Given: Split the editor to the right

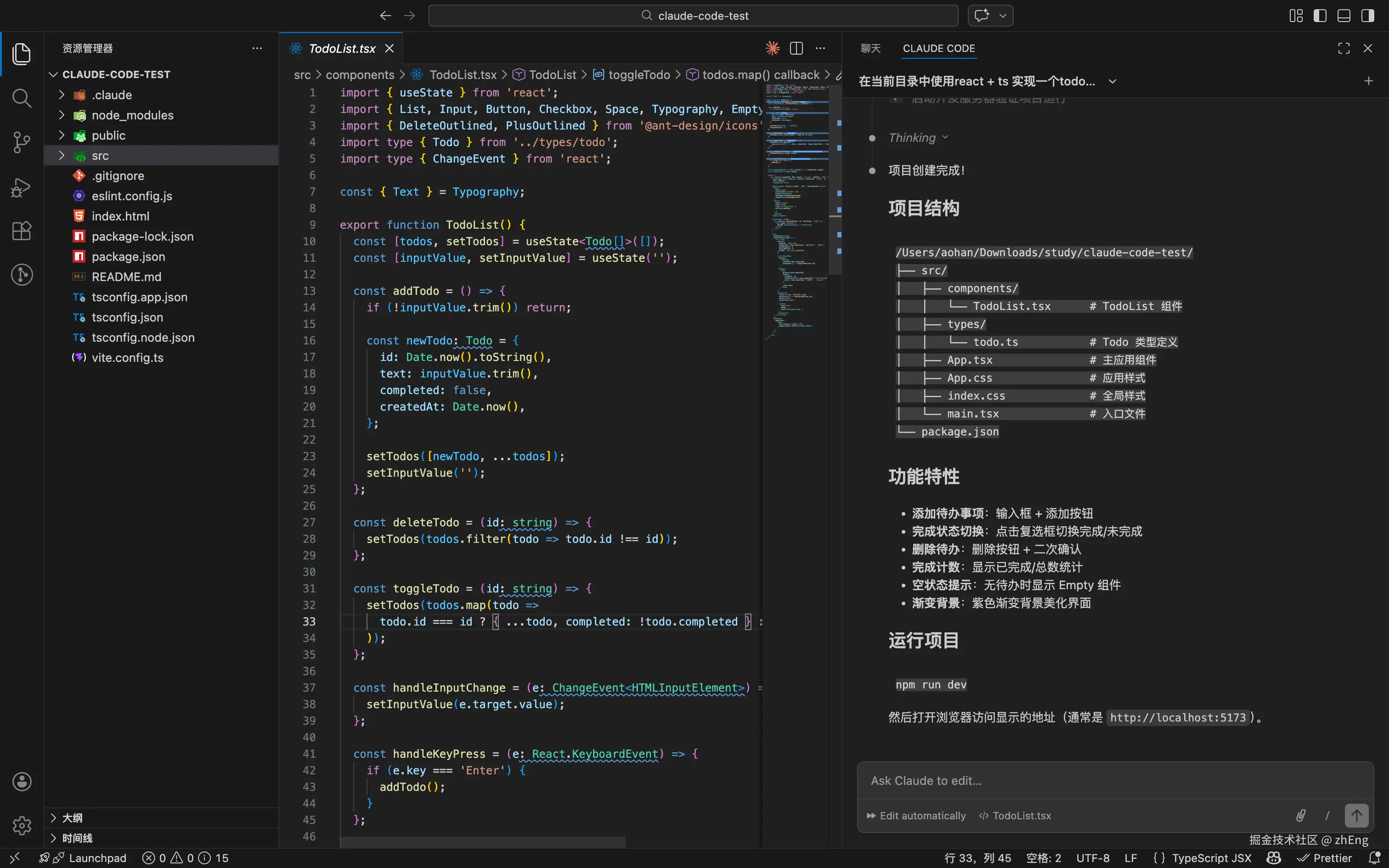Looking at the screenshot, I should click(x=796, y=48).
